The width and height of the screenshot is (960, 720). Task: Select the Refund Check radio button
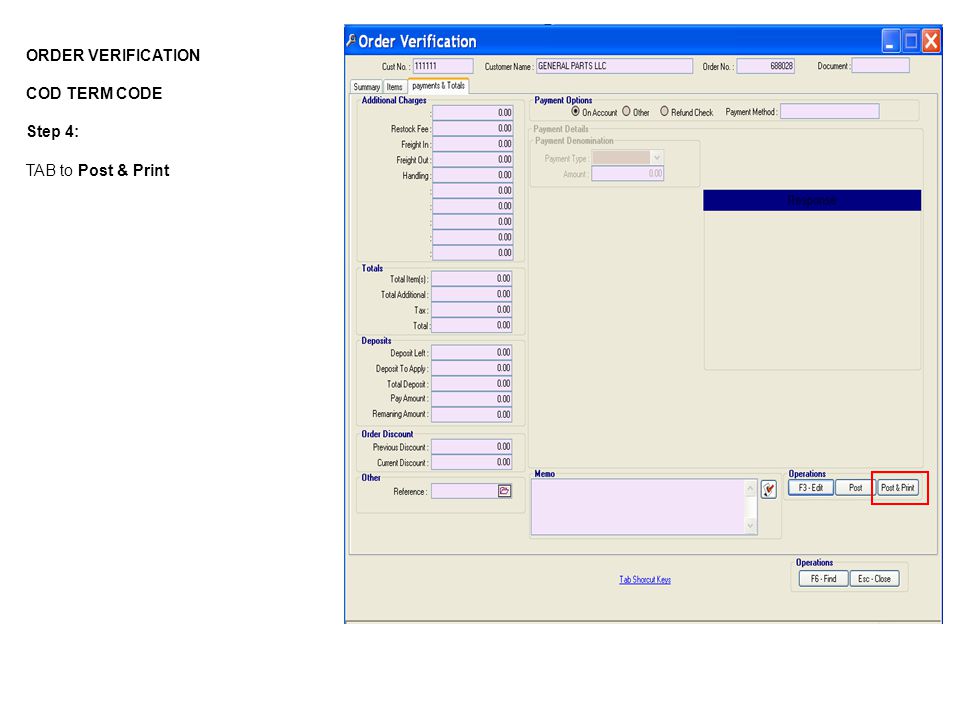pyautogui.click(x=664, y=111)
